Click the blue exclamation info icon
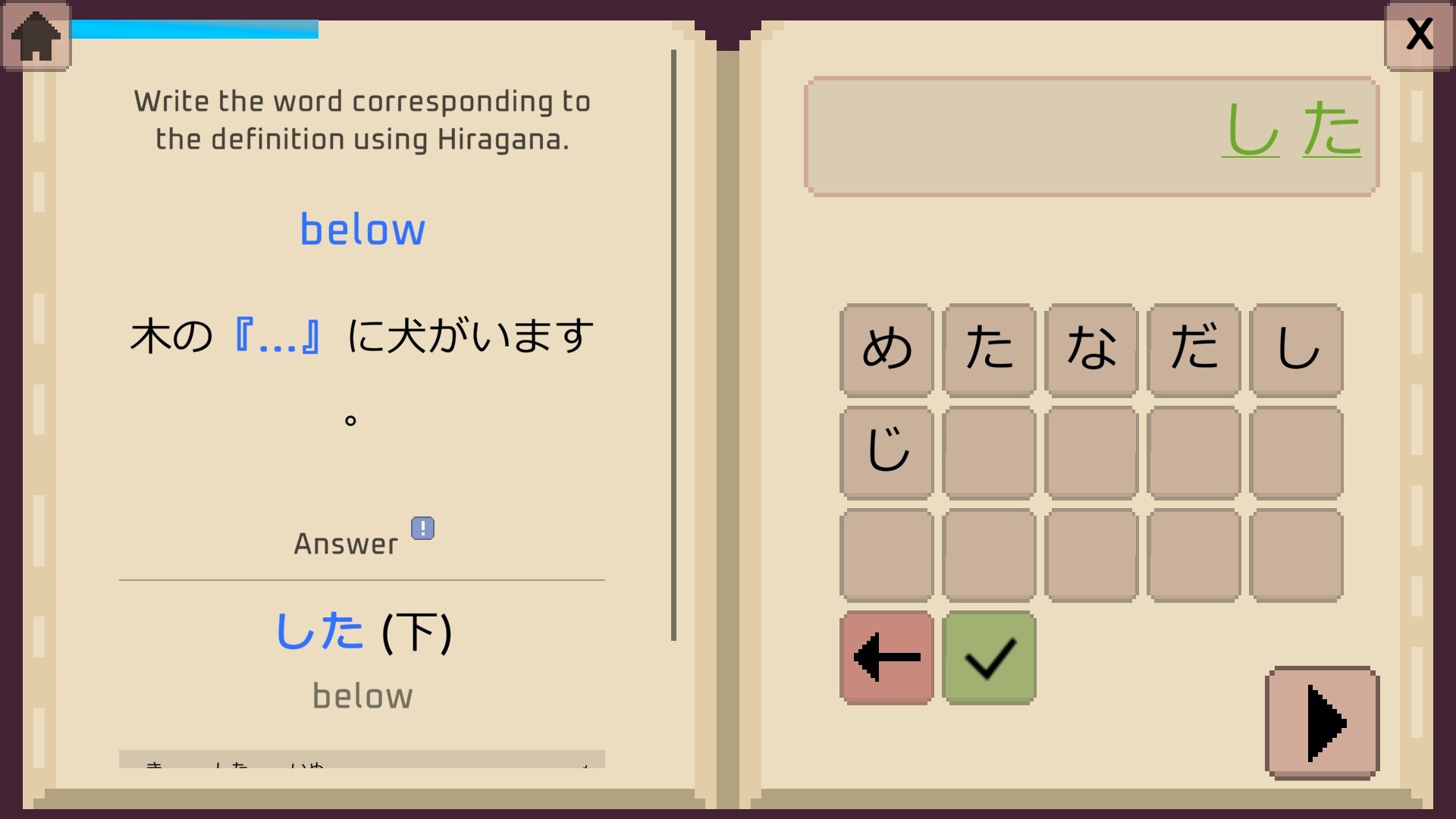 422,528
